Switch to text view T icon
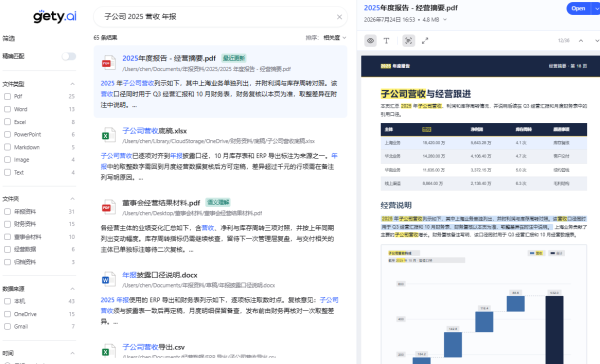 (x=386, y=41)
